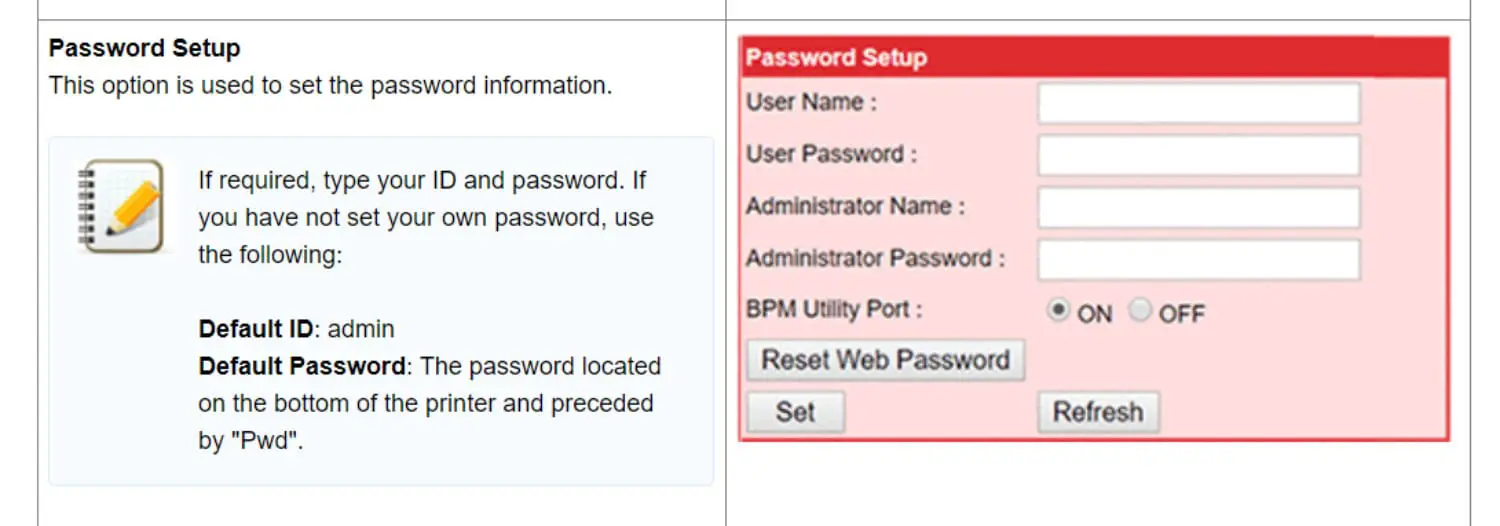The image size is (1500, 526).
Task: Click the BPM Utility Port label
Action: coord(834,310)
